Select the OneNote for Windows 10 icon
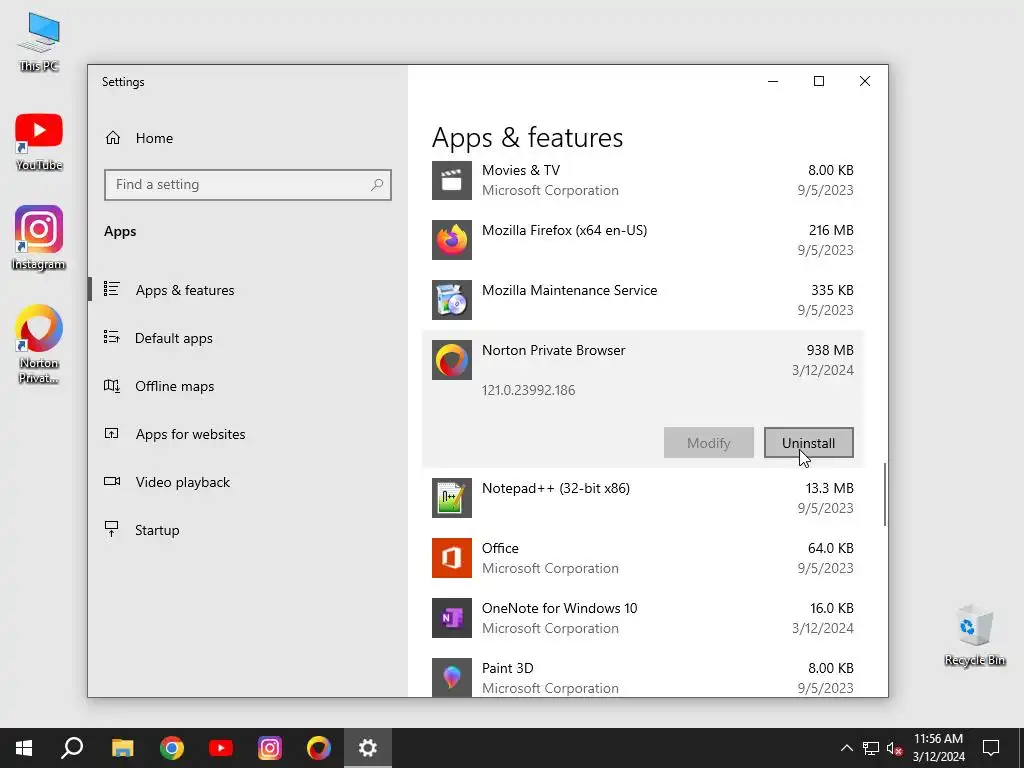Viewport: 1024px width, 768px height. pyautogui.click(x=452, y=618)
